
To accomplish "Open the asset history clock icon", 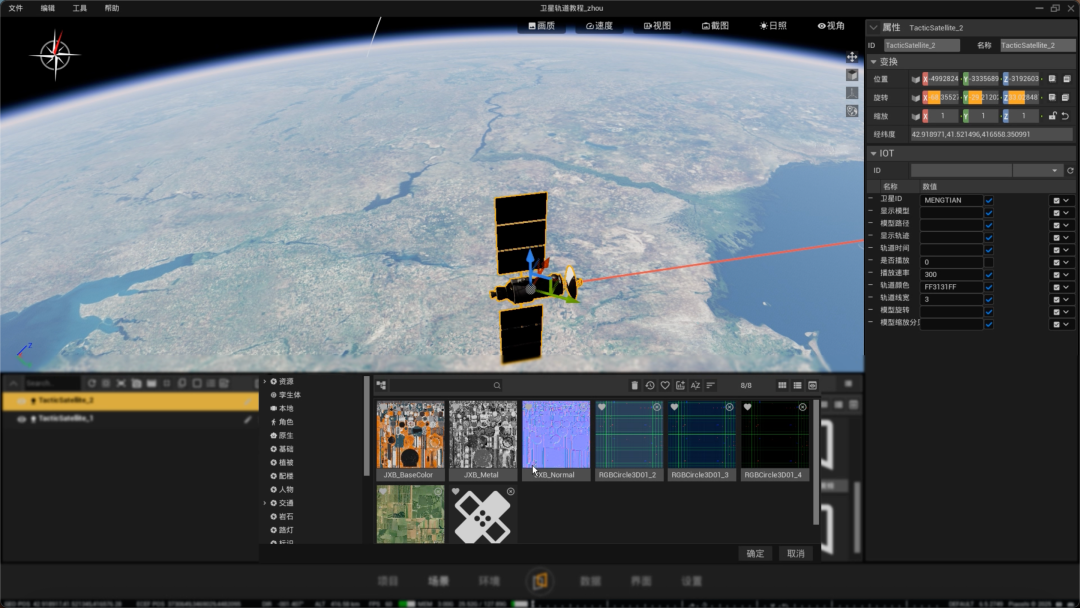I will tap(650, 386).
